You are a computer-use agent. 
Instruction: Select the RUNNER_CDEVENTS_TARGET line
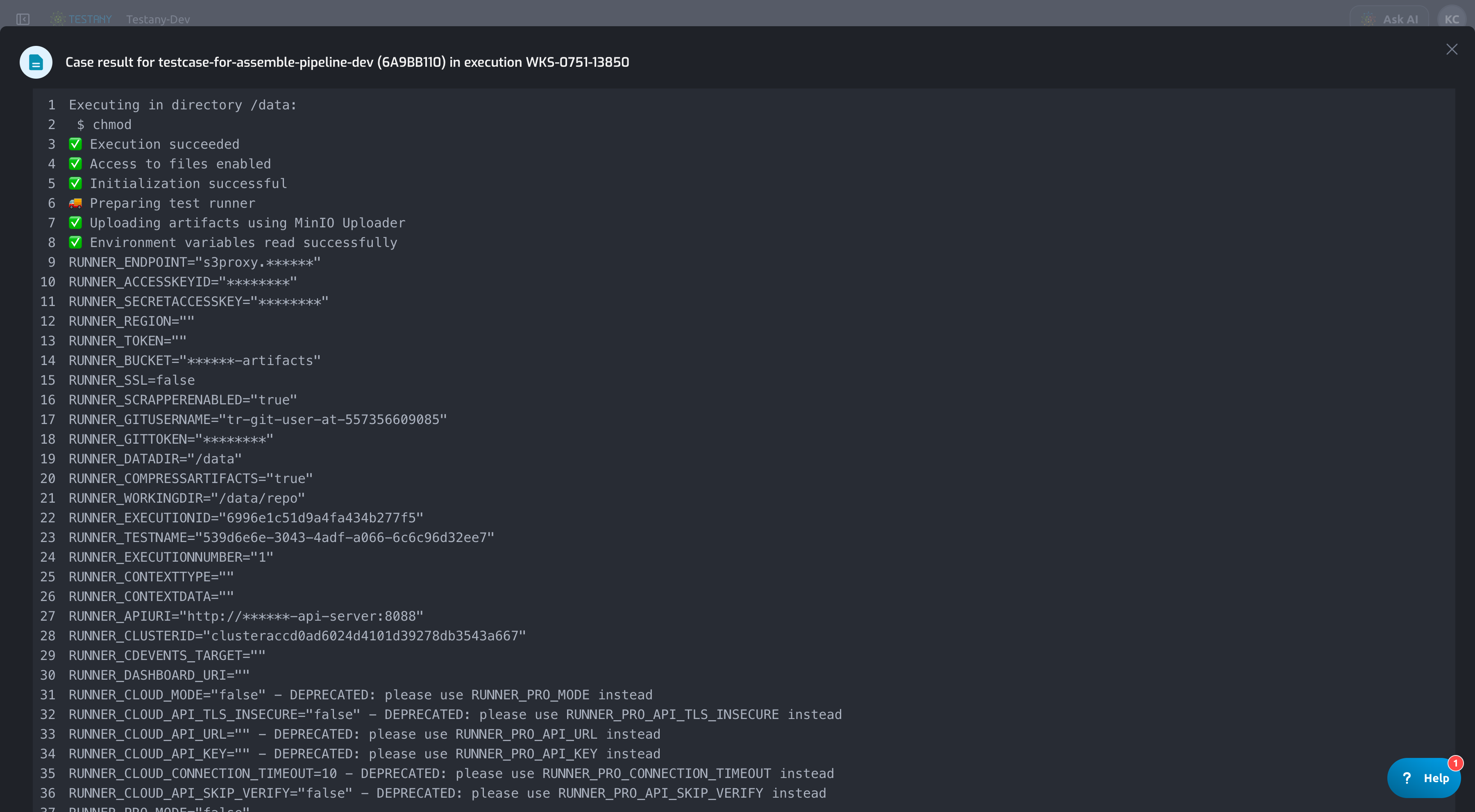click(167, 655)
